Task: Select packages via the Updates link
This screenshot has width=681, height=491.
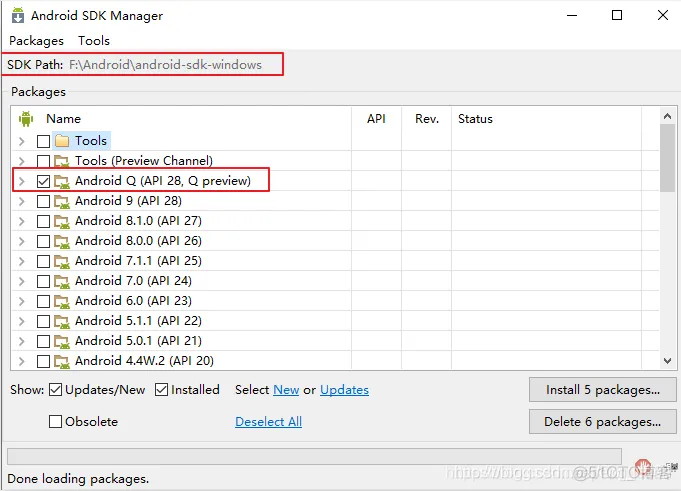Action: click(x=344, y=390)
